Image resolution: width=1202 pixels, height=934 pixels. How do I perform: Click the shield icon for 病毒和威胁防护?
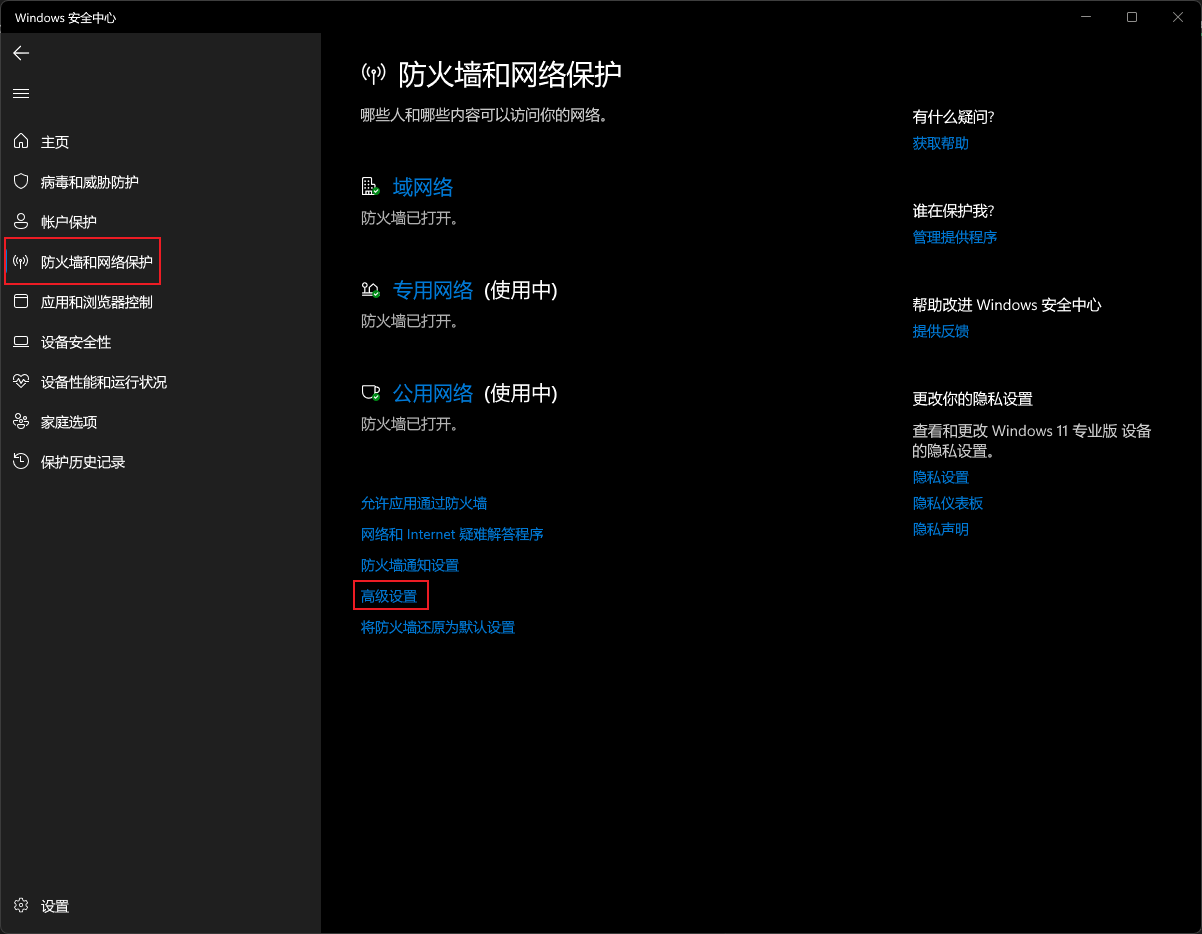click(x=21, y=182)
